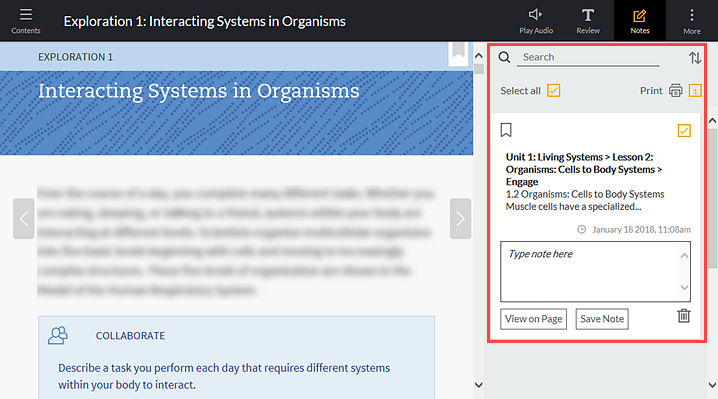Image resolution: width=718 pixels, height=399 pixels.
Task: Go to the next page arrow
Action: click(x=460, y=219)
